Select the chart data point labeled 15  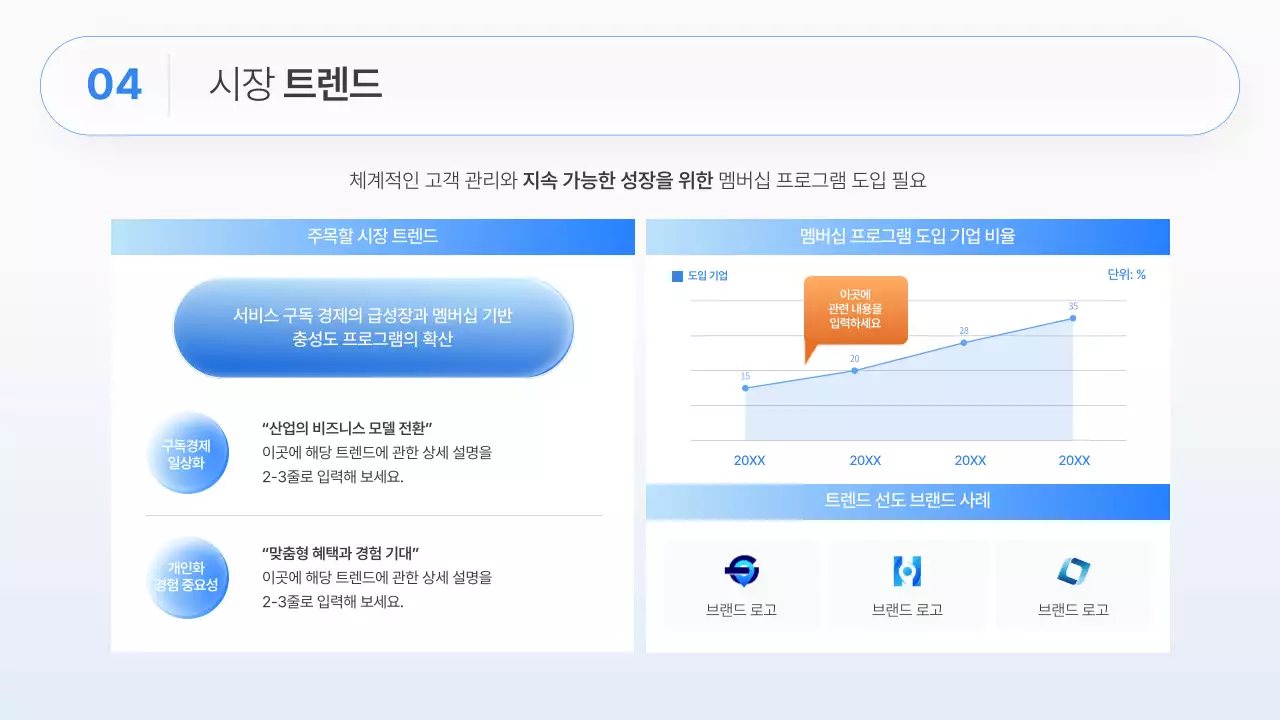tap(745, 388)
